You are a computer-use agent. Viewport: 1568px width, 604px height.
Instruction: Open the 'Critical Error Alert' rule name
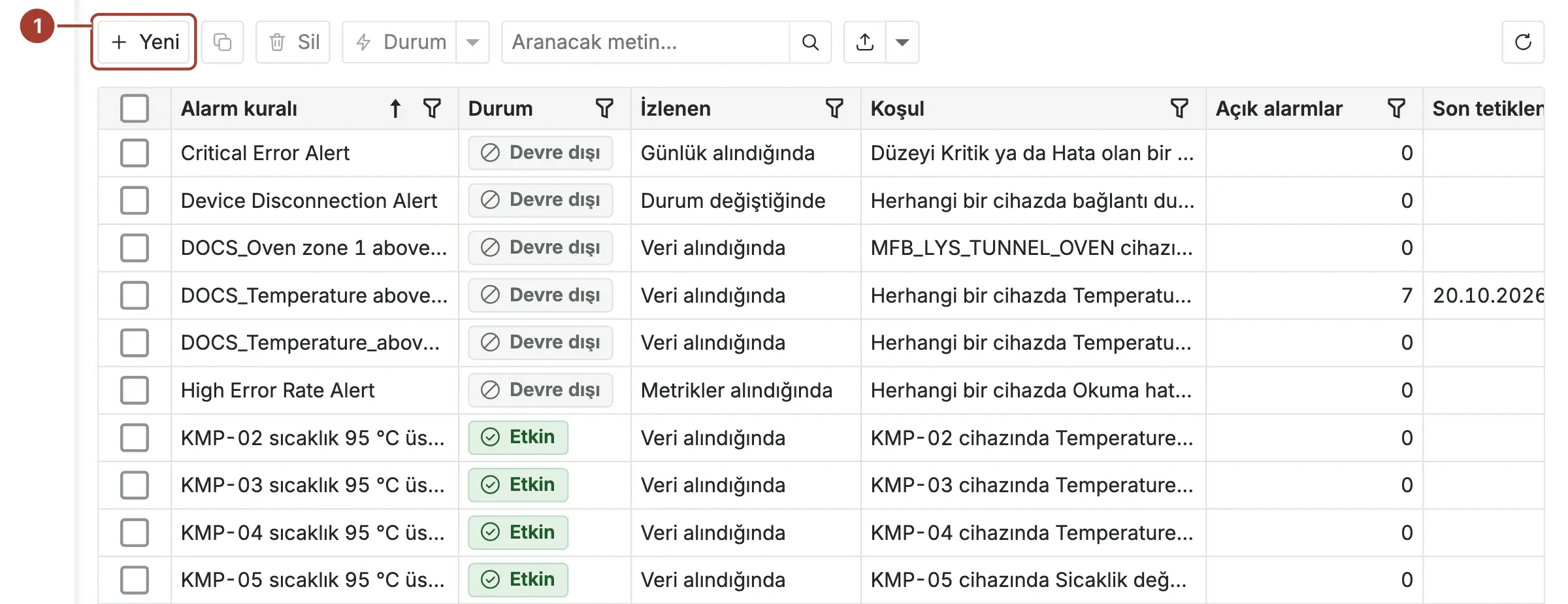click(265, 153)
